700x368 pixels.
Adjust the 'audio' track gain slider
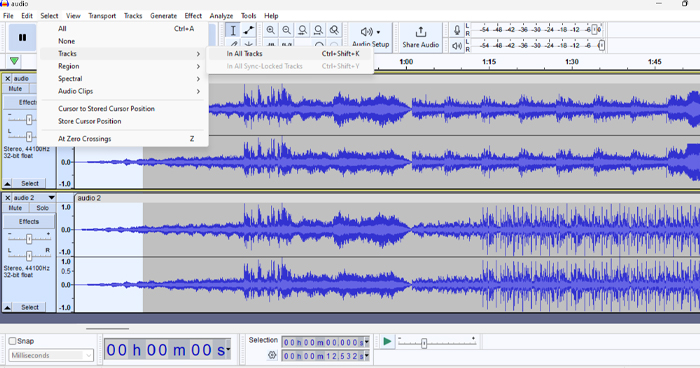click(29, 120)
